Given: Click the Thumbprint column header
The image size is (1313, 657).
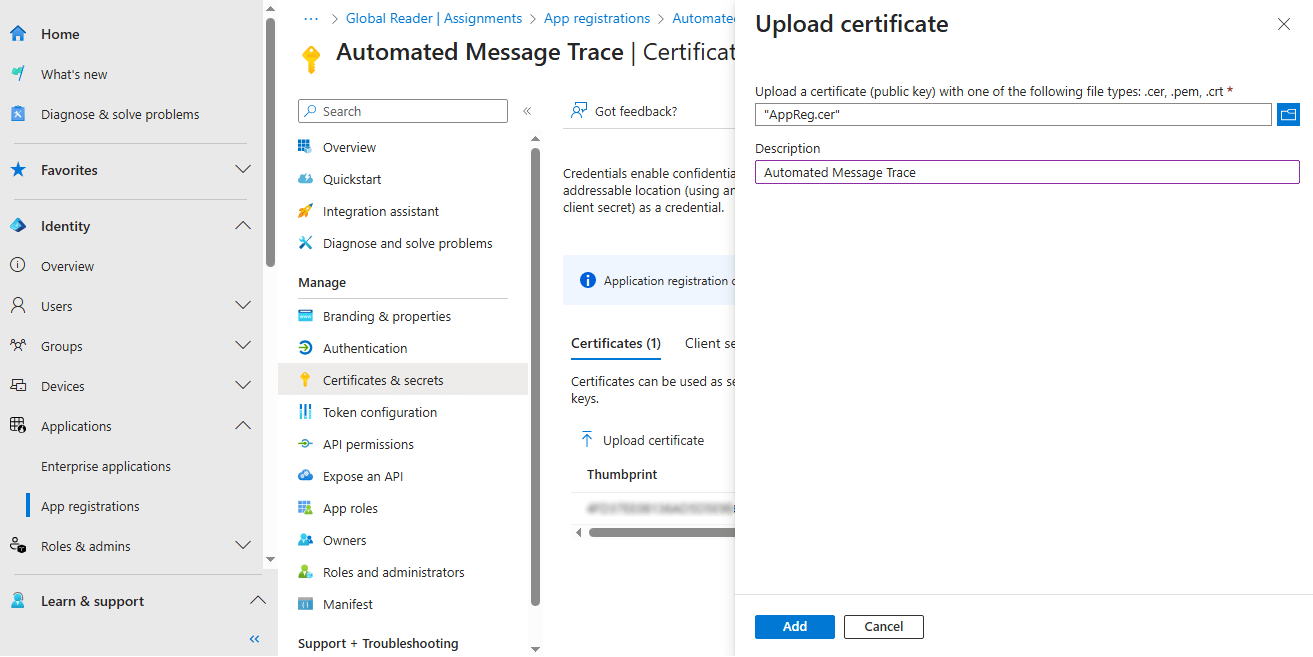Looking at the screenshot, I should (622, 474).
